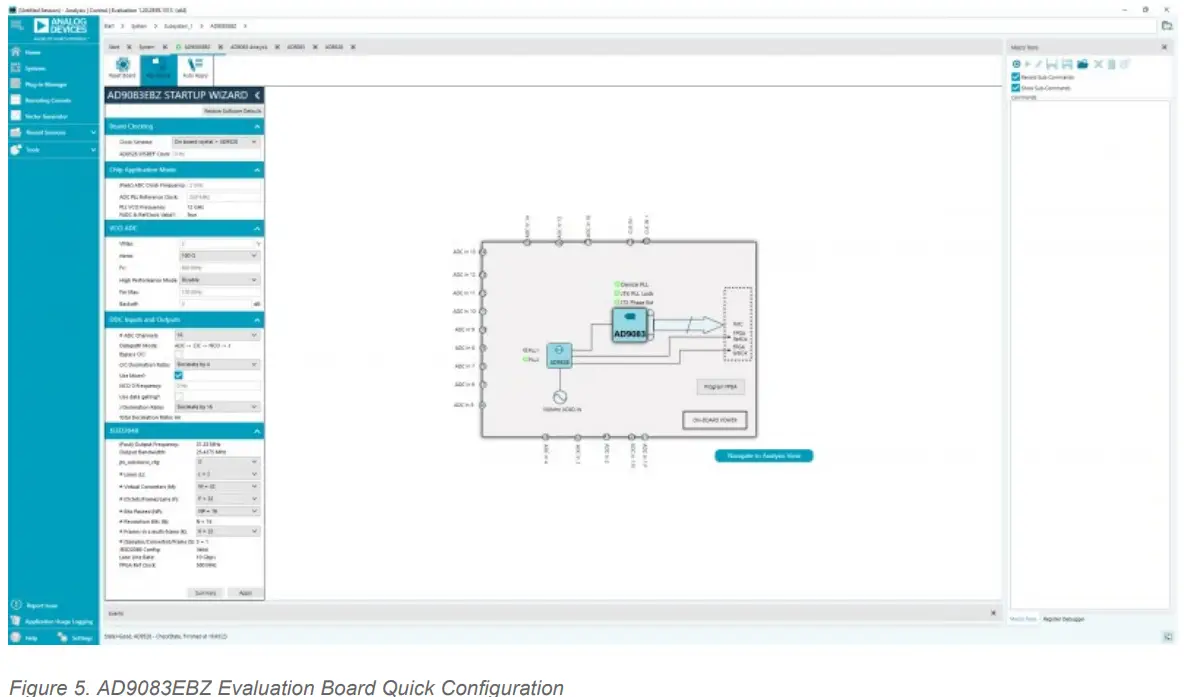Switch to the System tab
The image size is (1184, 697).
tap(146, 47)
